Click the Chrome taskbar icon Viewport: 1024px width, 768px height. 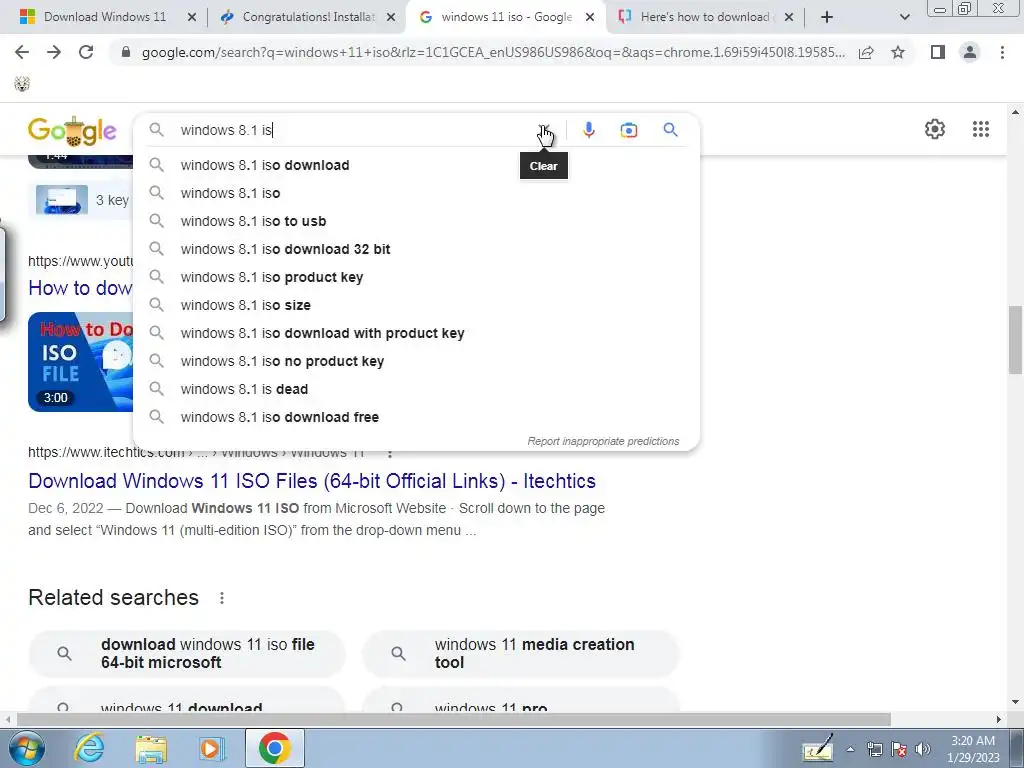(274, 748)
